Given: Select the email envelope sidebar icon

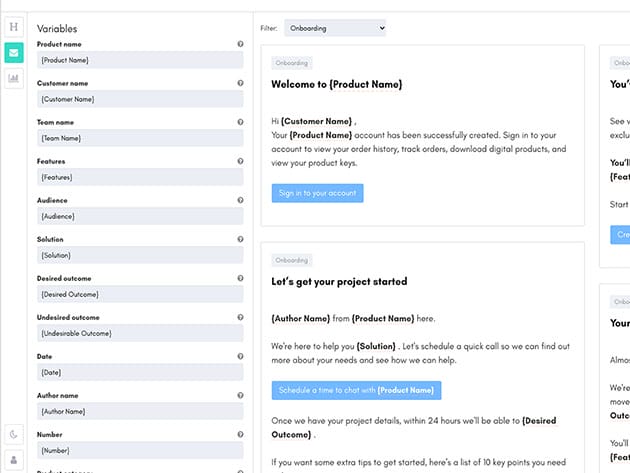Looking at the screenshot, I should [x=14, y=52].
